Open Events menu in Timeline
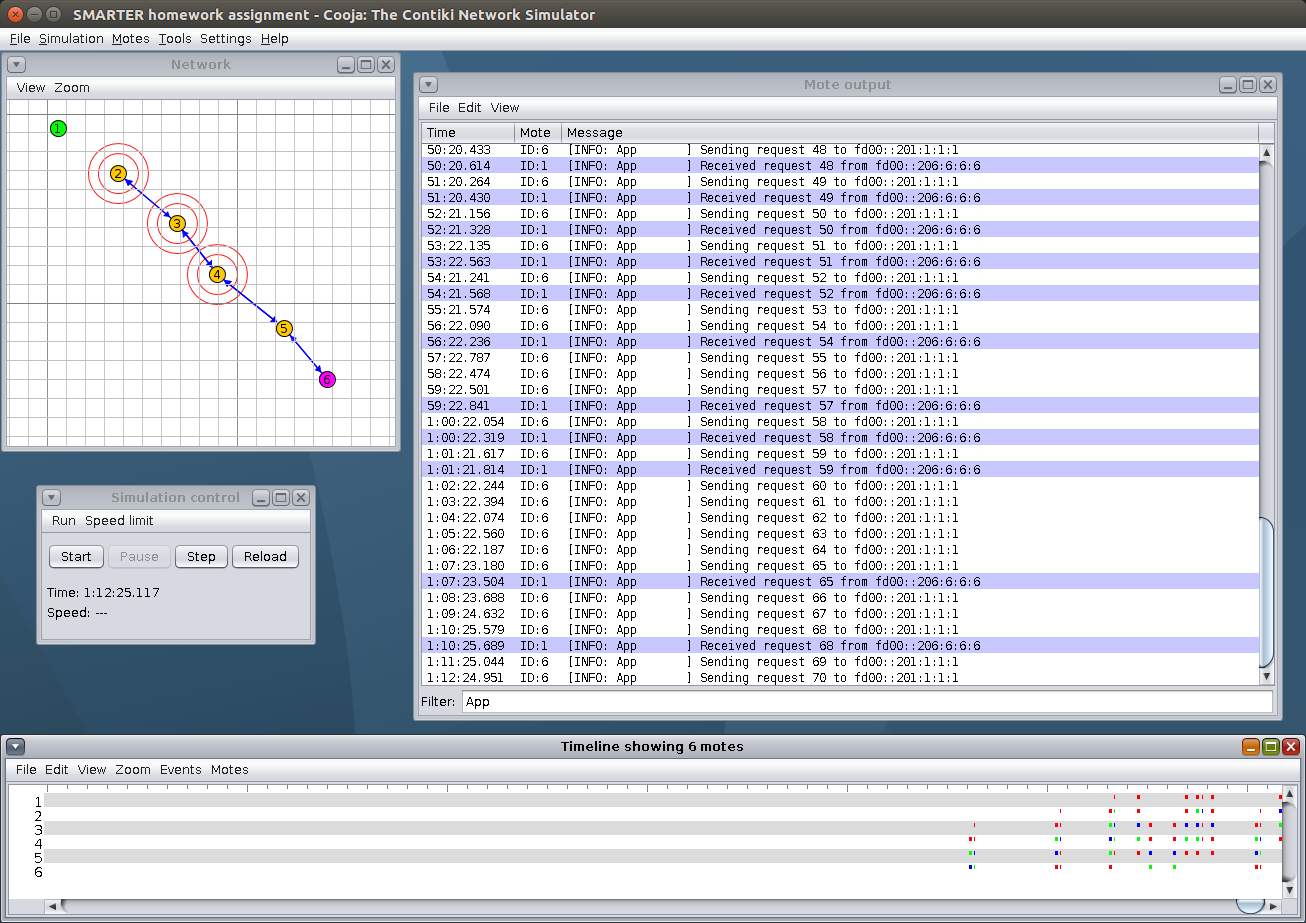 click(181, 770)
